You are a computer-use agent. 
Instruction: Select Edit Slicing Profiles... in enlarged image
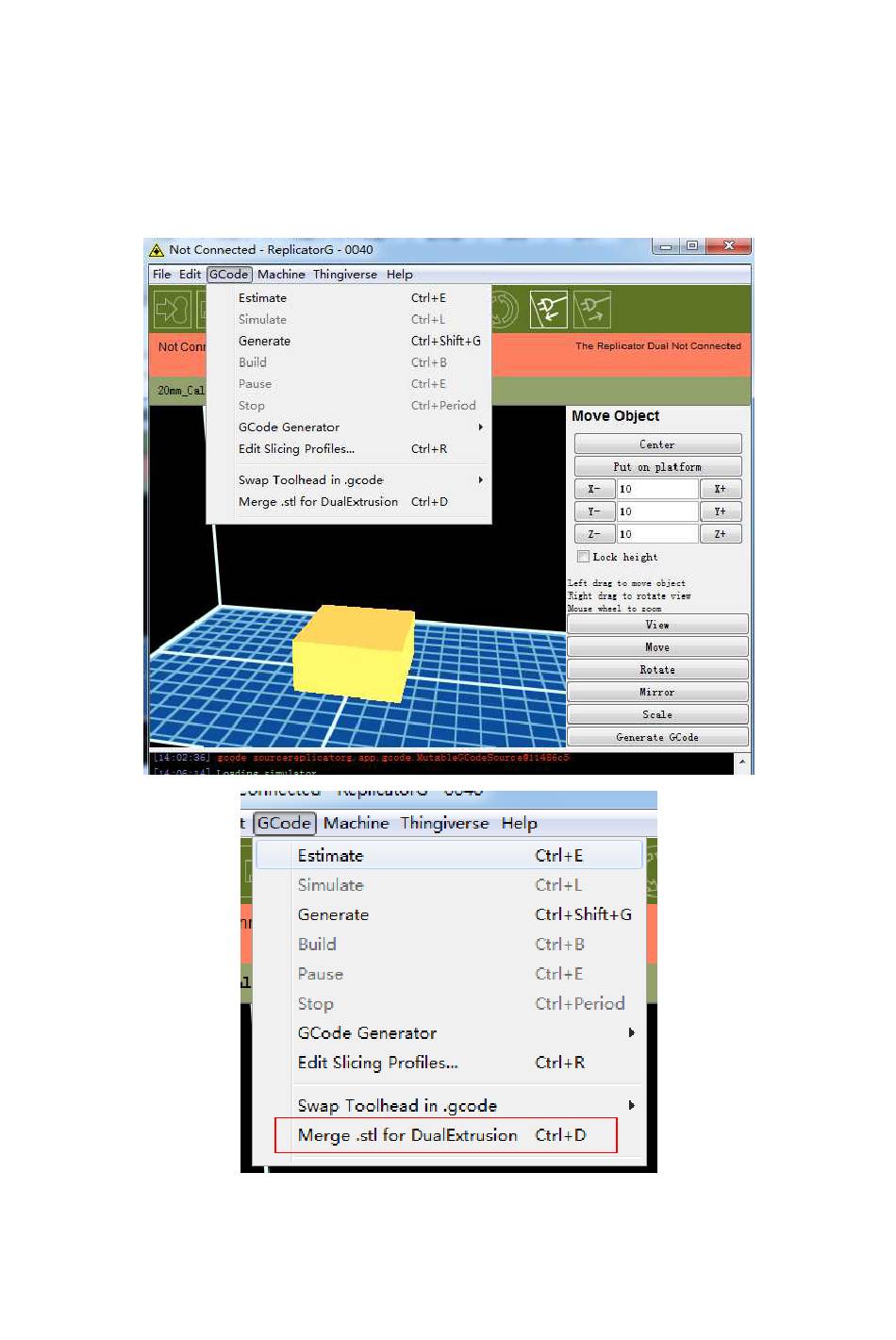click(x=450, y=1063)
